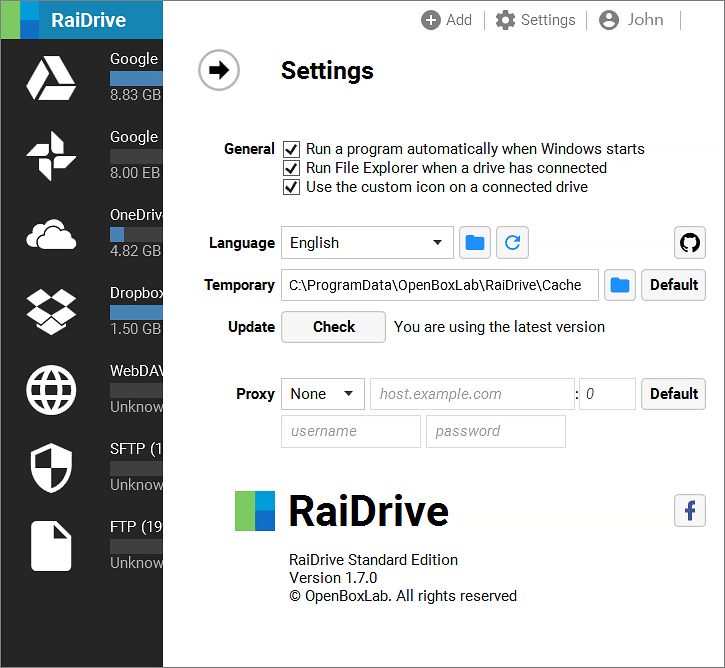725x668 pixels.
Task: Click the 'Version 1.7.0' text
Action: point(333,578)
